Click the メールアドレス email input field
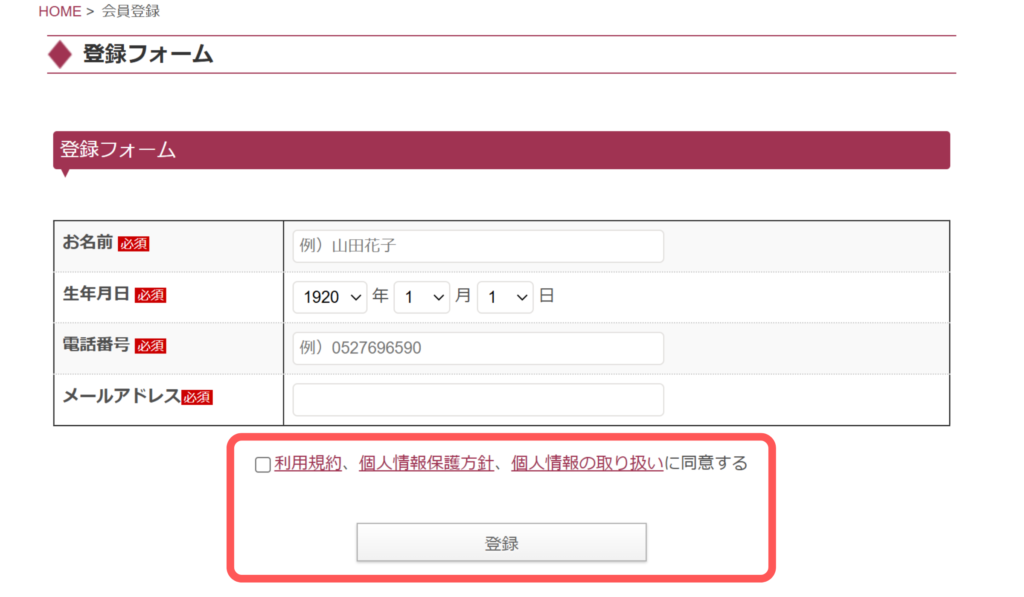Screen dimensions: 1024x597 (477, 399)
